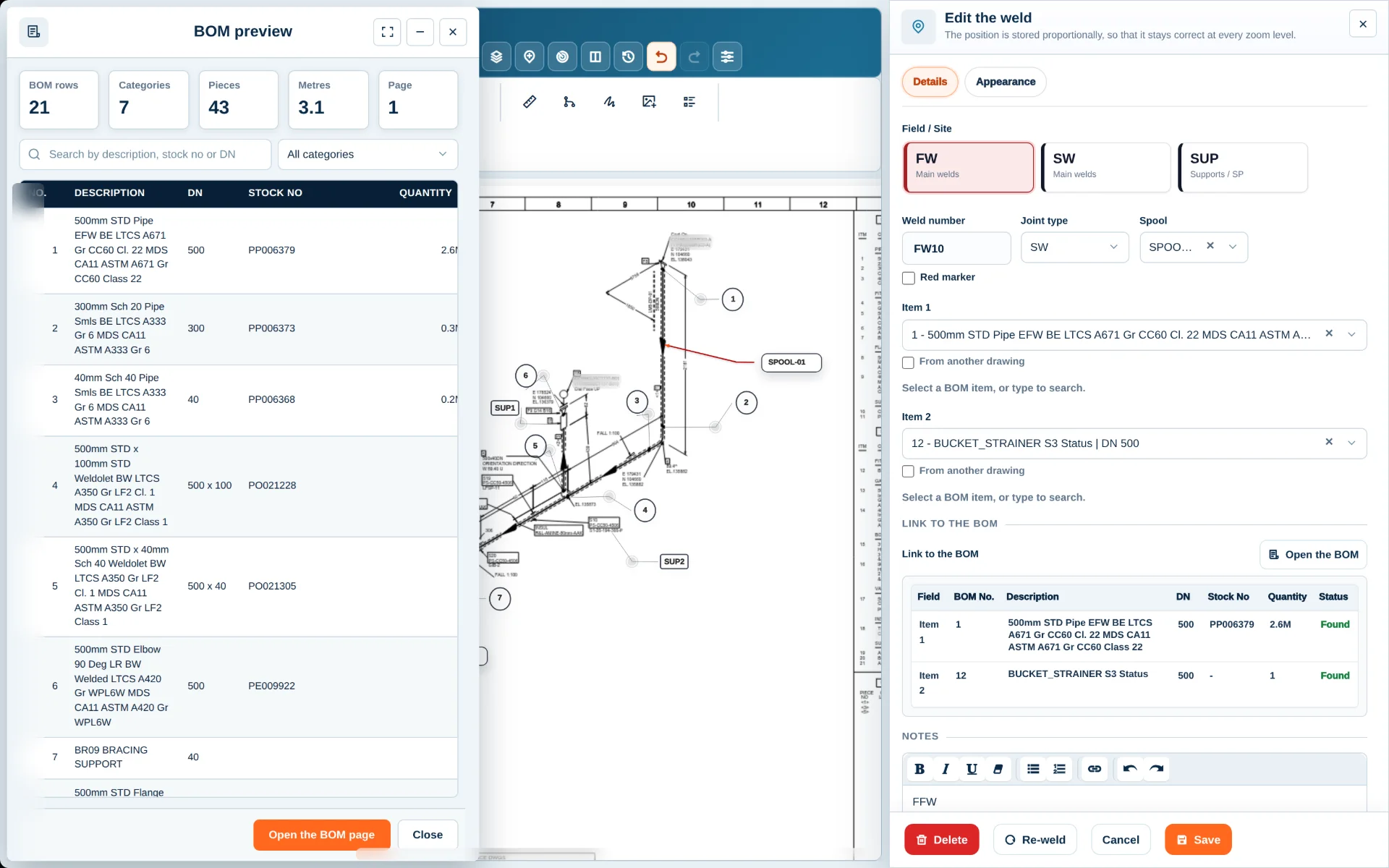Click Open the BOM page button

coord(322,835)
